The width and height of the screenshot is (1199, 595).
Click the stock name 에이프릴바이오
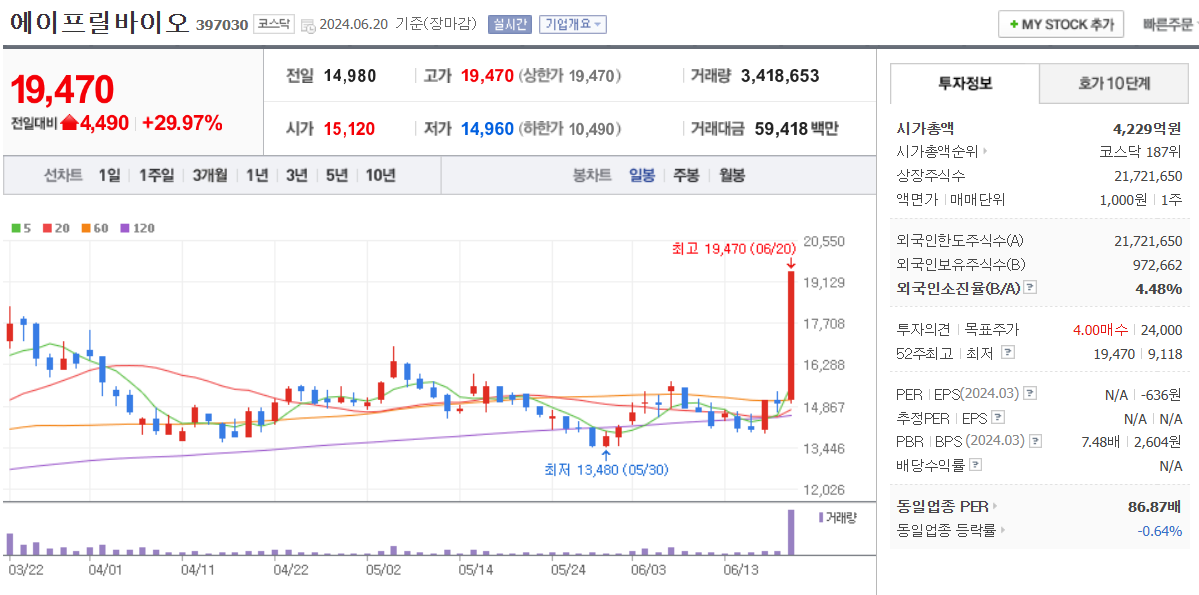pos(99,23)
